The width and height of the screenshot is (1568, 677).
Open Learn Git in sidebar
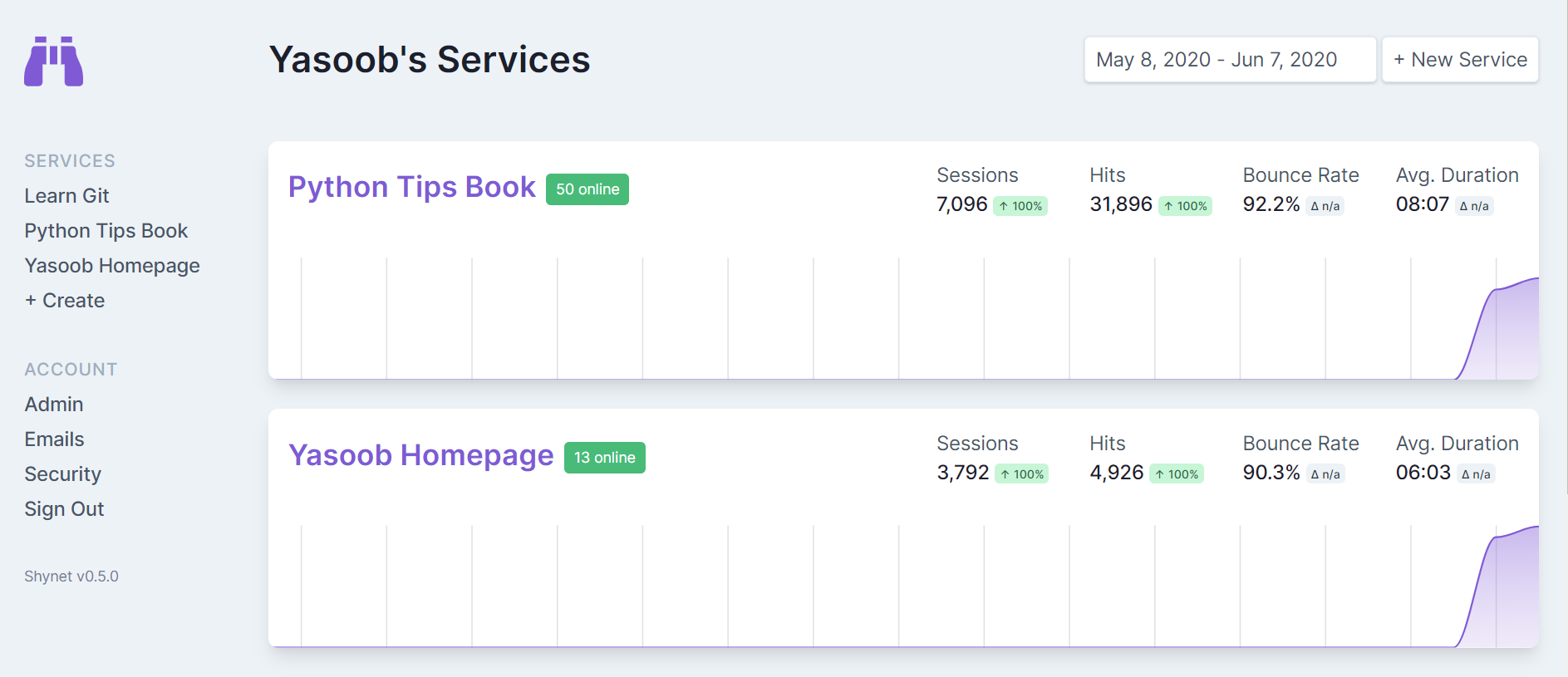[66, 196]
